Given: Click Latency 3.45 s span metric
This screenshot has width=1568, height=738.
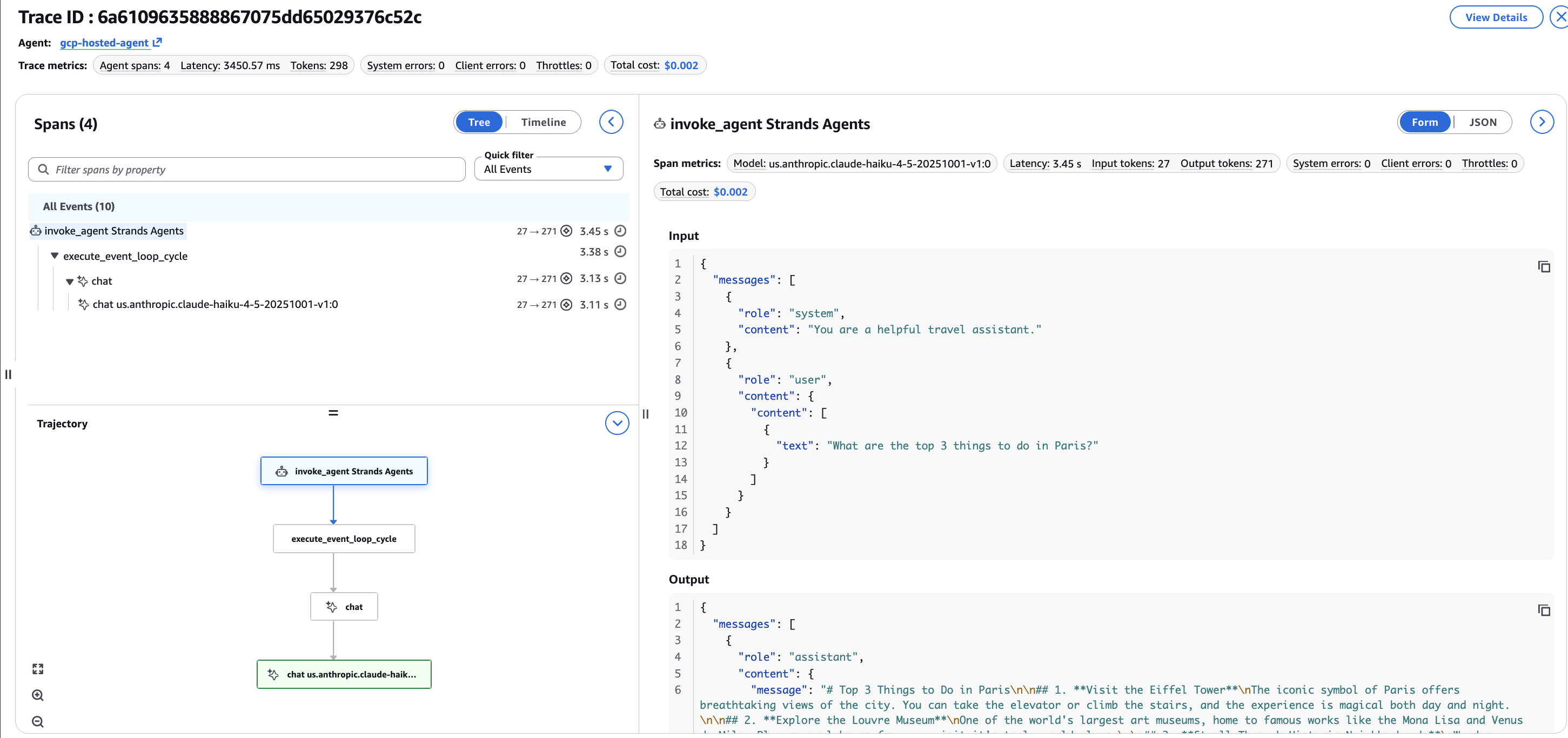Looking at the screenshot, I should tap(1045, 163).
